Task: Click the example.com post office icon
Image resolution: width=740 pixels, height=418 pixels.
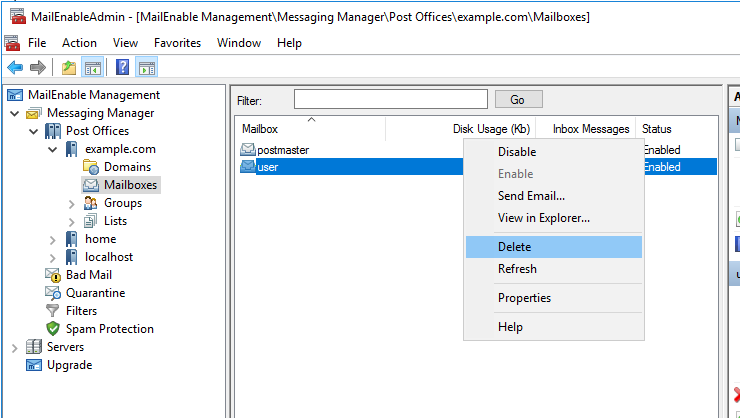Action: point(71,149)
